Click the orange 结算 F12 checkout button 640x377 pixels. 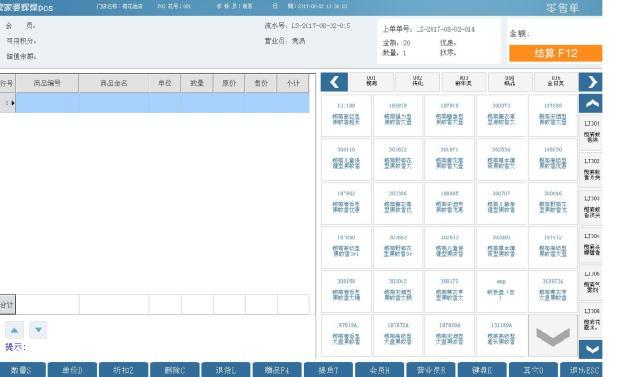tap(555, 53)
